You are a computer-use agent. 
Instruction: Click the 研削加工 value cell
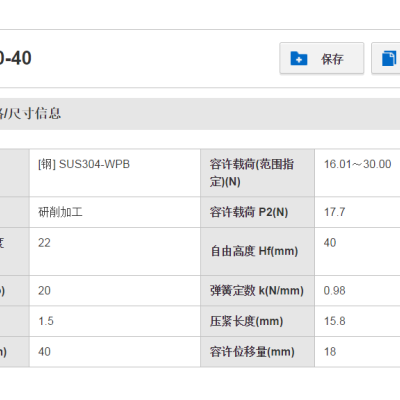[115, 212]
